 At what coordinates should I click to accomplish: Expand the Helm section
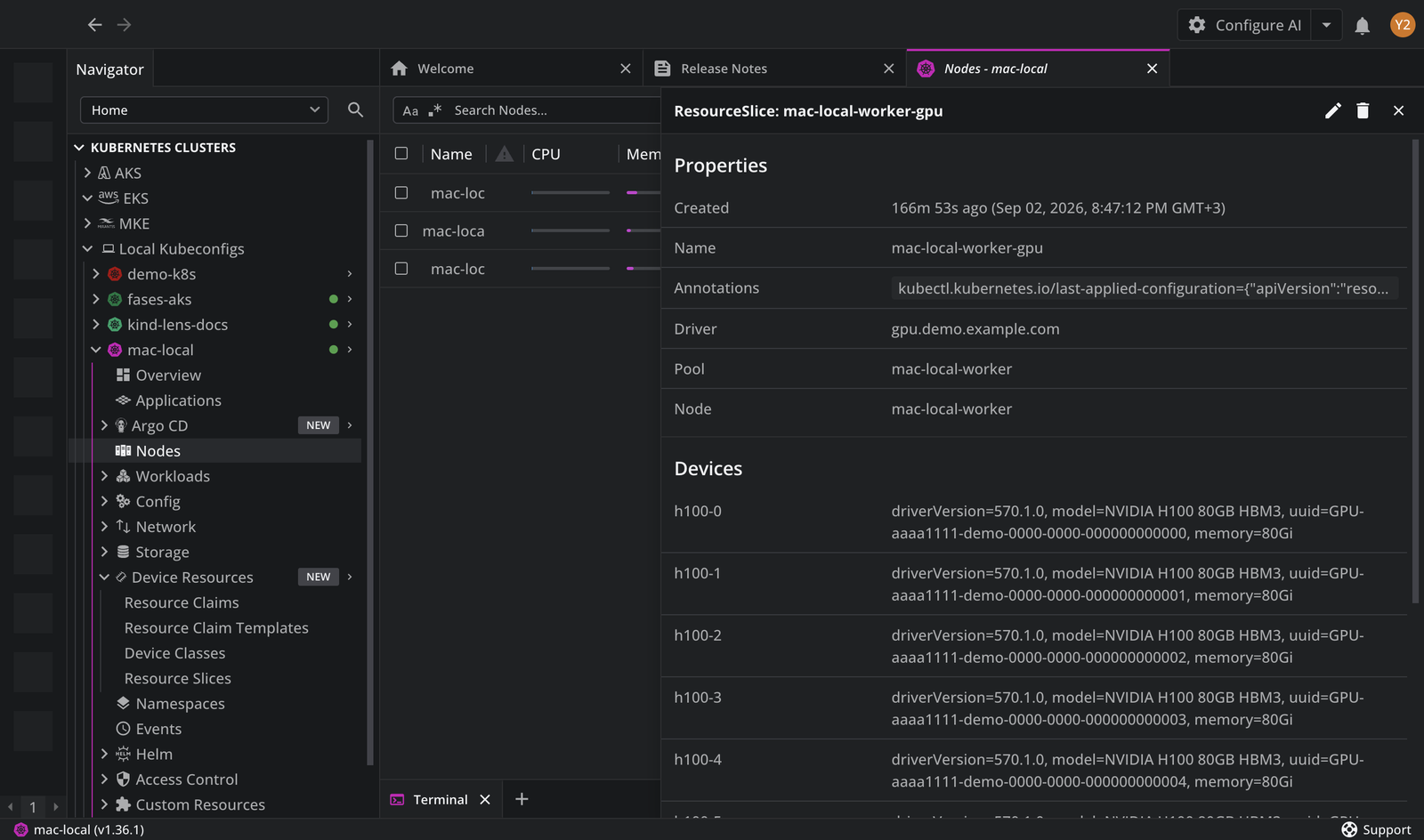[104, 754]
